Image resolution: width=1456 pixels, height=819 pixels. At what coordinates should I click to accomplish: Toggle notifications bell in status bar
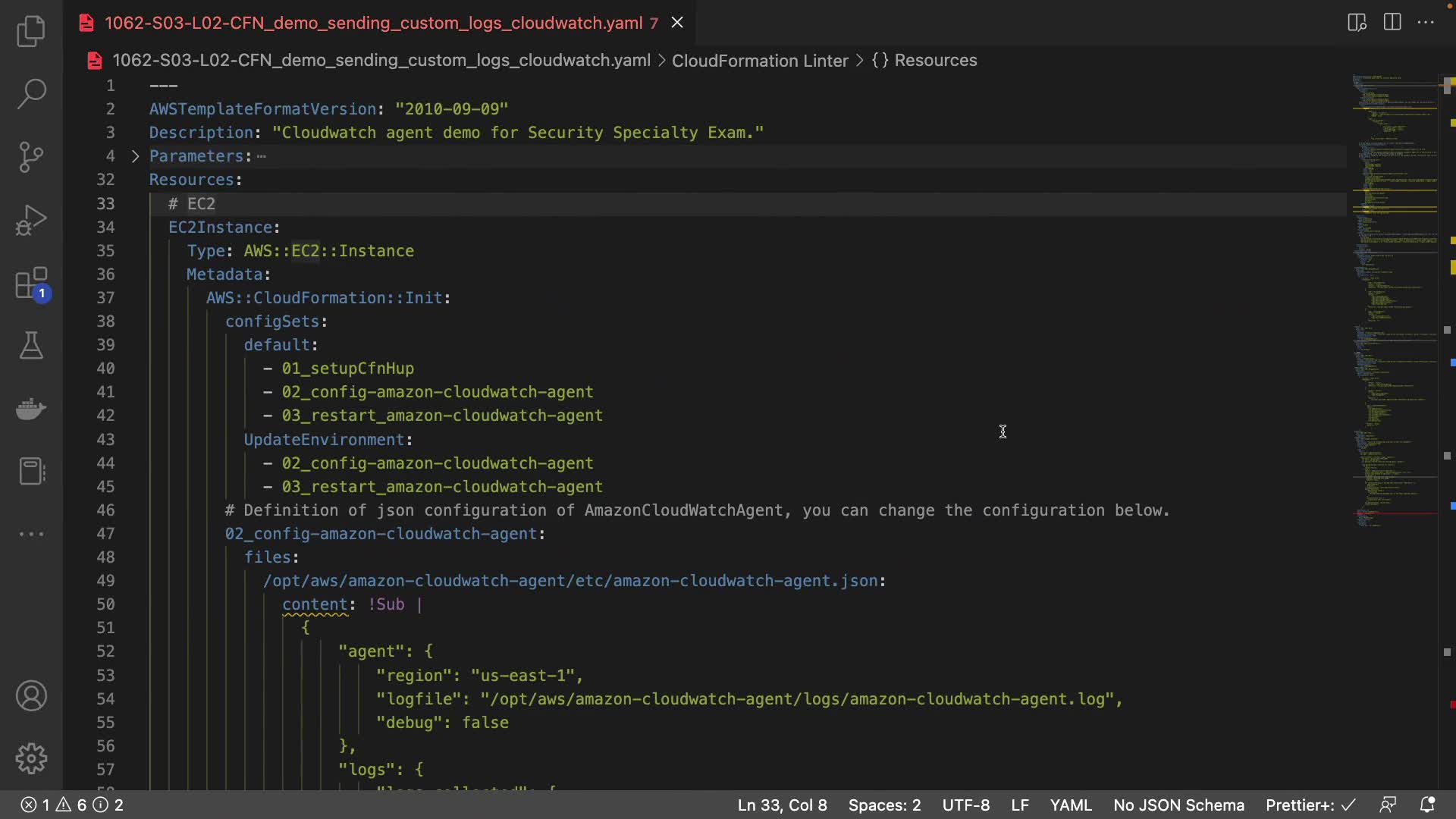(1427, 805)
